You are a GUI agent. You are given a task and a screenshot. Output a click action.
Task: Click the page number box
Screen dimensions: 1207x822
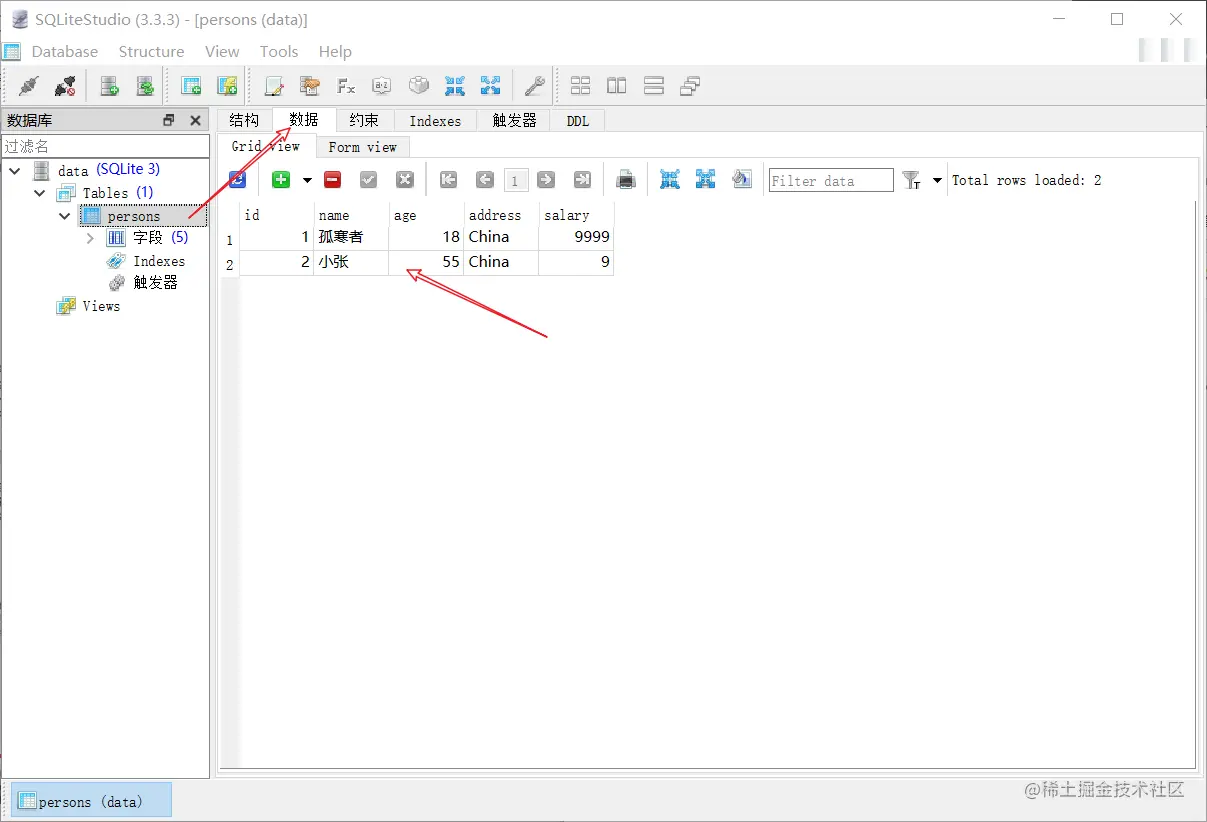pos(515,181)
